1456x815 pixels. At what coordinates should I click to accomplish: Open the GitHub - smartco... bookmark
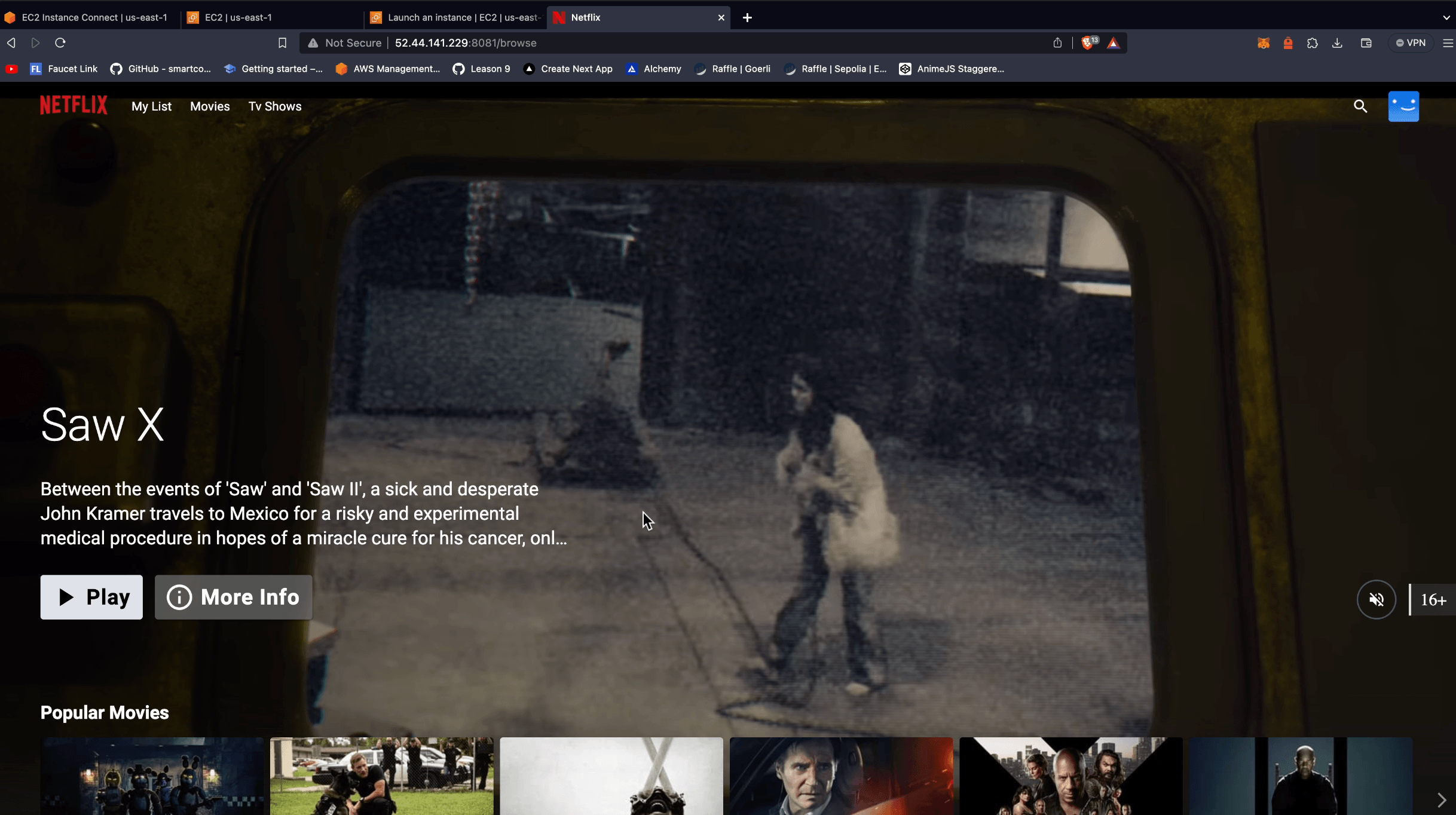pos(160,69)
